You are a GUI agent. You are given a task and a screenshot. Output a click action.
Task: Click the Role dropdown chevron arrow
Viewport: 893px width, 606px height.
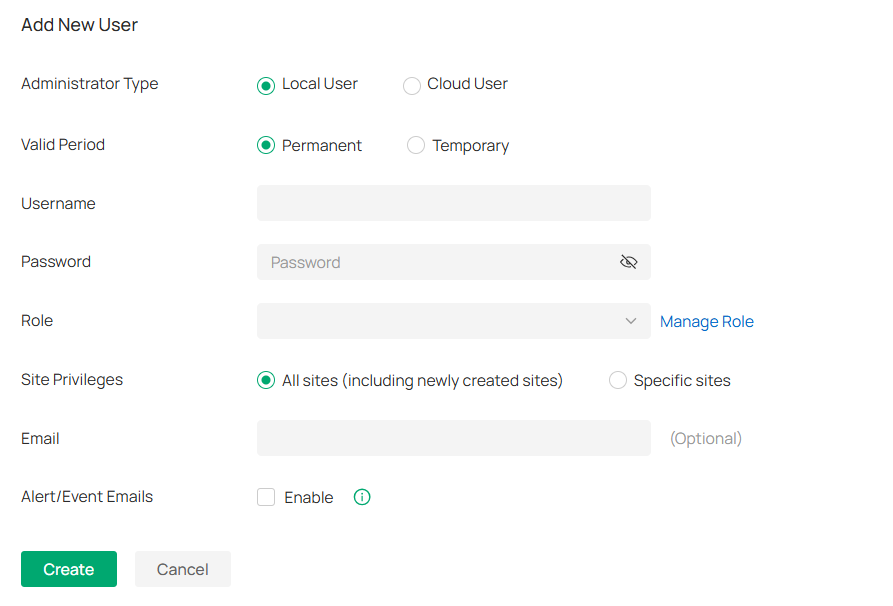click(631, 321)
